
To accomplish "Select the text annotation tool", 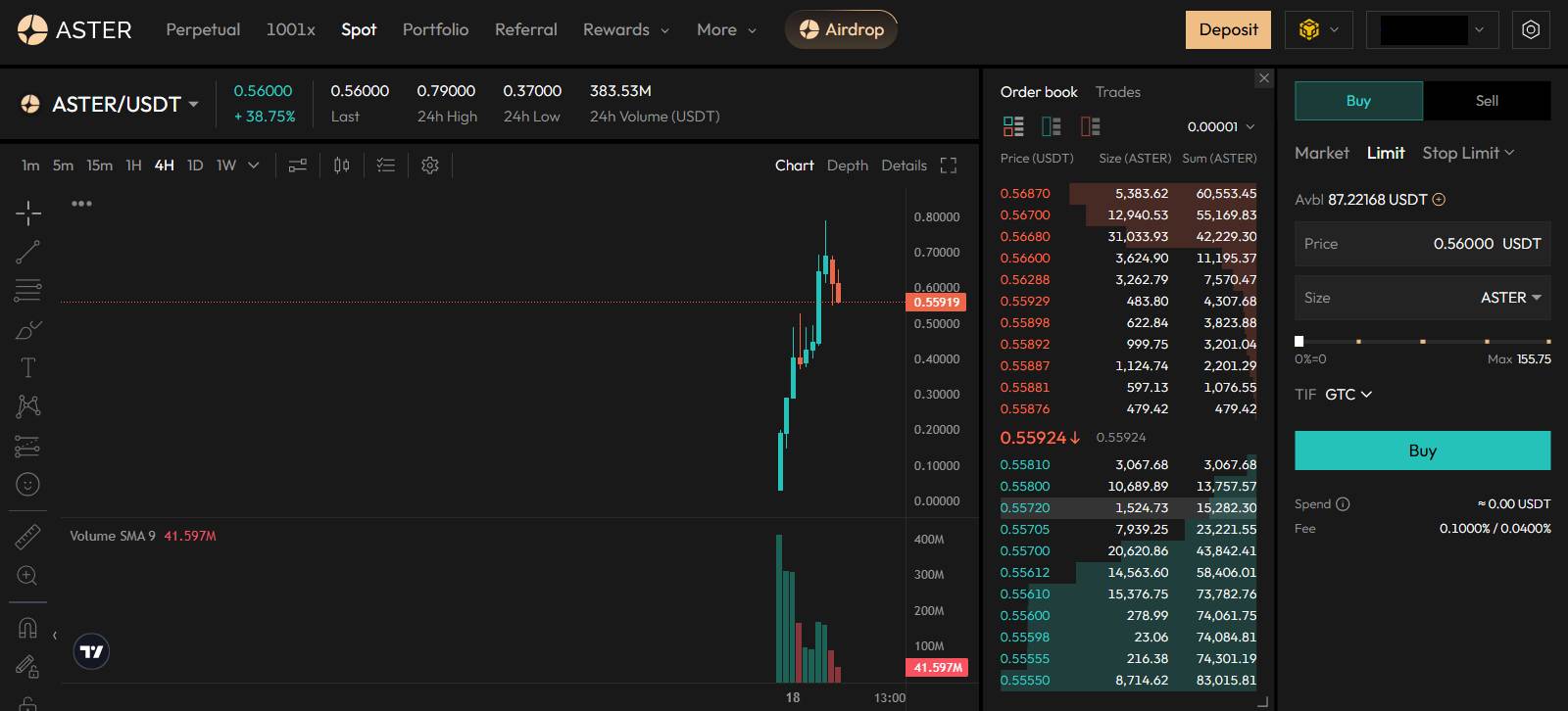I will [28, 368].
